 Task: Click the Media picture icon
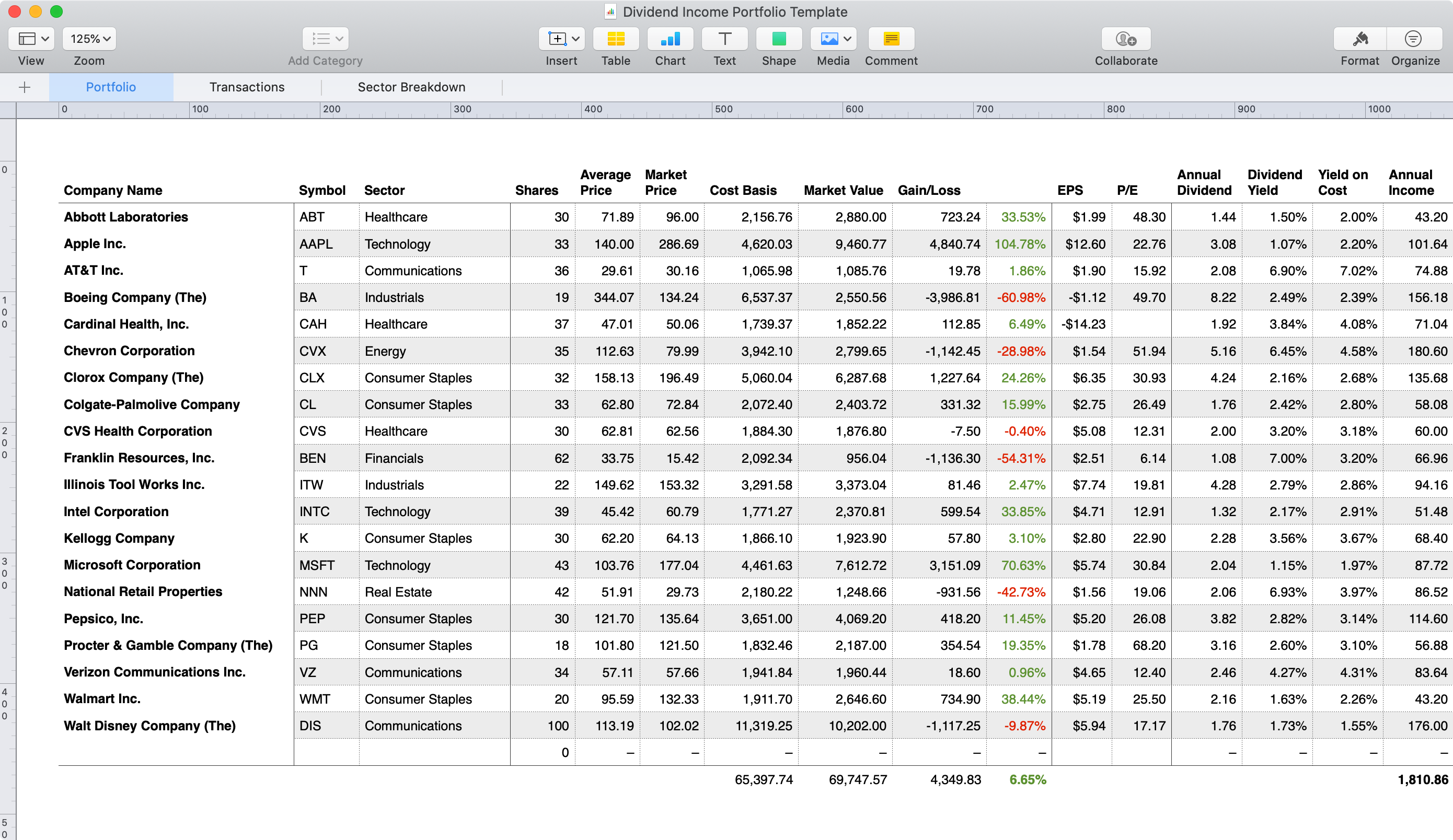(x=829, y=39)
